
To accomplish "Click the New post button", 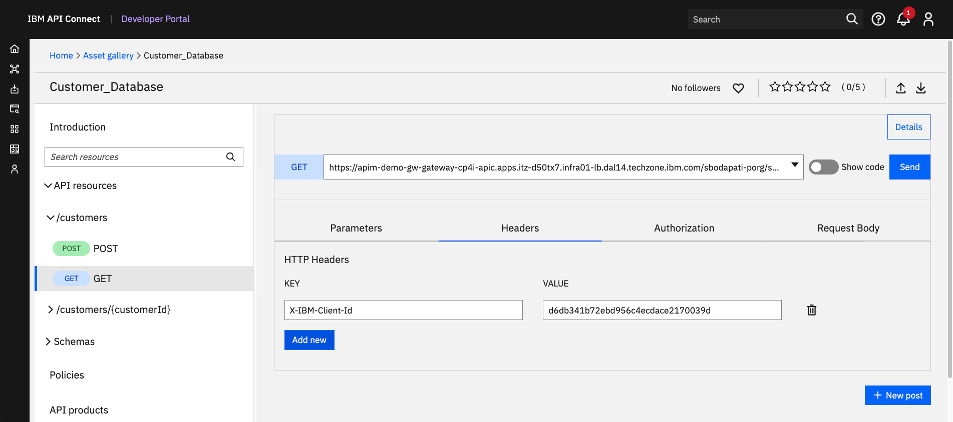I will click(x=898, y=395).
